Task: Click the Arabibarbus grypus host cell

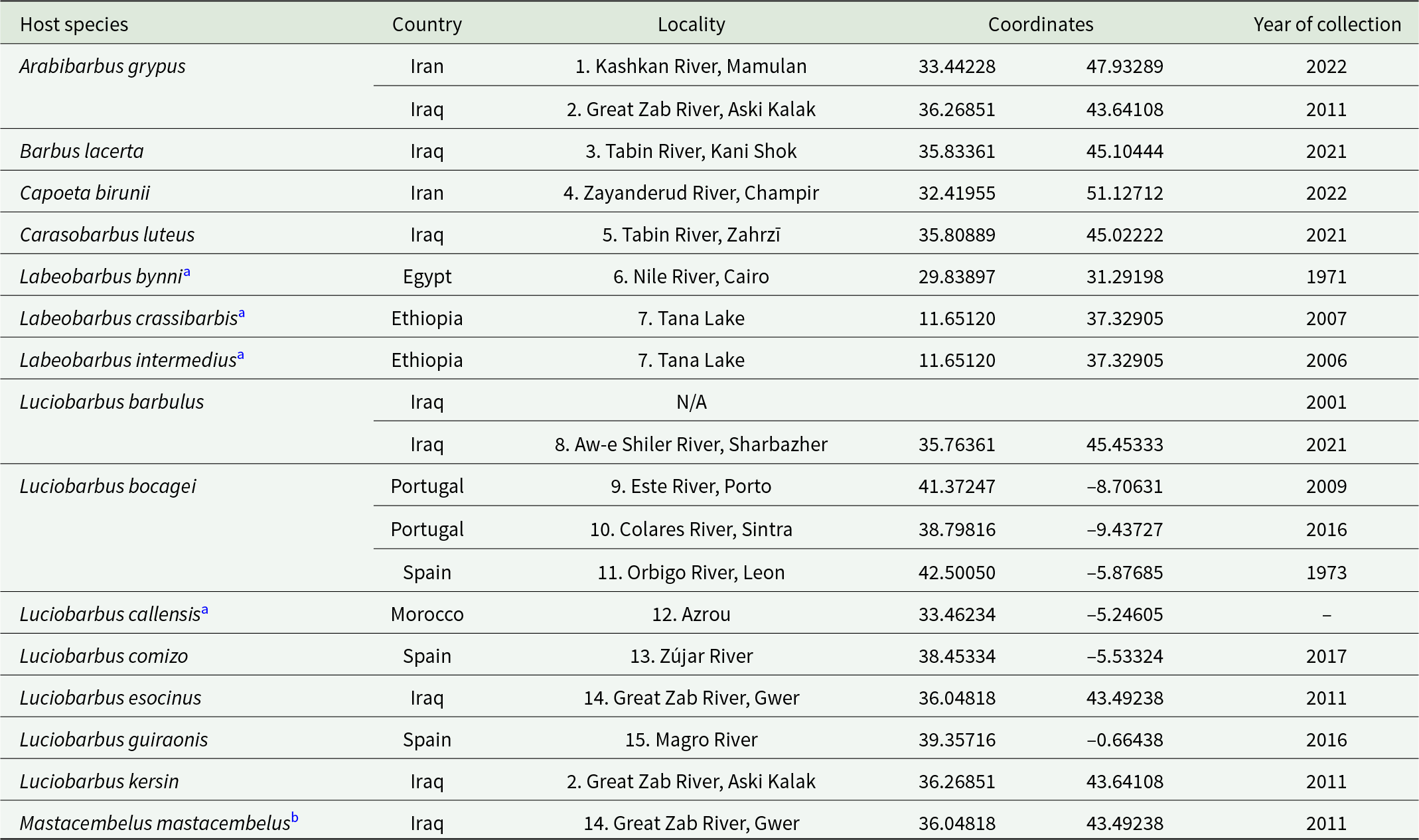Action: click(103, 66)
